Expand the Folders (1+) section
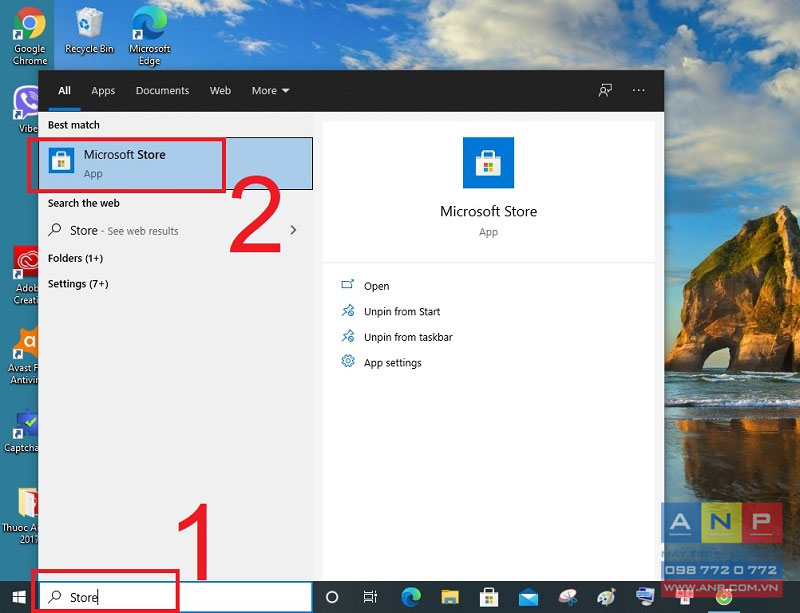800x613 pixels. coord(76,258)
